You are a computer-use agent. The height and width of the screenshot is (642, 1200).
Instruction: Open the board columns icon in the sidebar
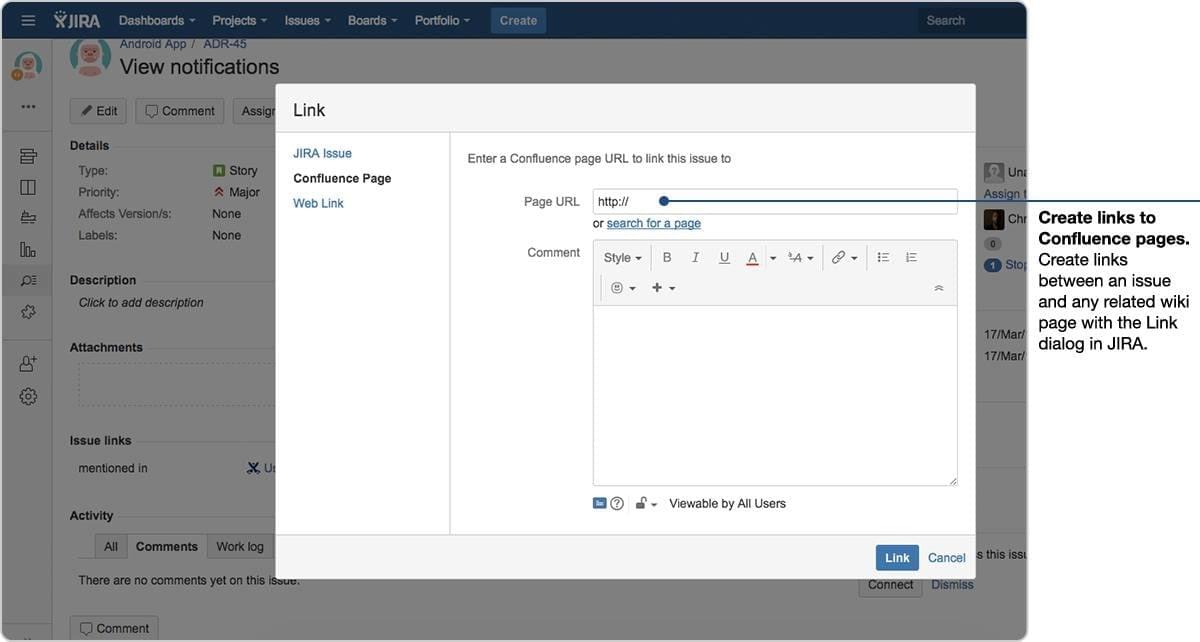point(28,187)
